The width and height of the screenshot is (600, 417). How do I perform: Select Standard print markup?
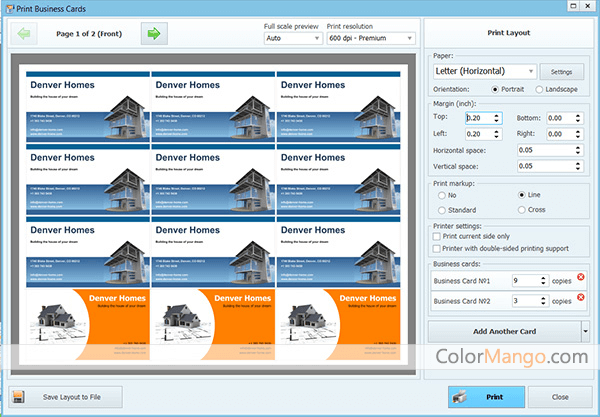click(x=442, y=210)
